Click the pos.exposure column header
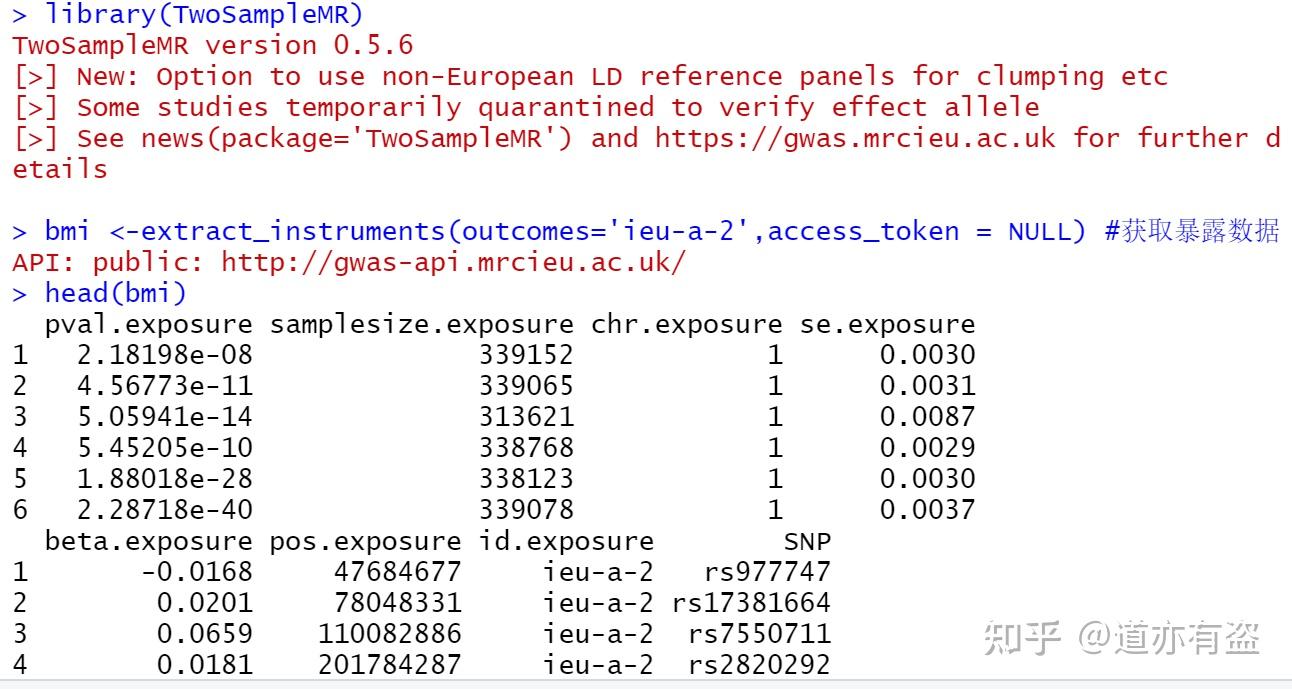This screenshot has width=1292, height=689. (365, 542)
